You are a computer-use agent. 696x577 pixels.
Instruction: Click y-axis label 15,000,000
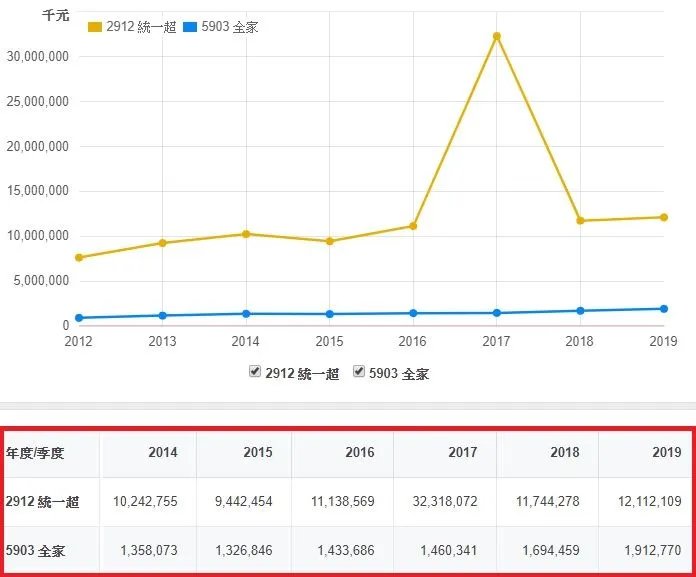38,191
